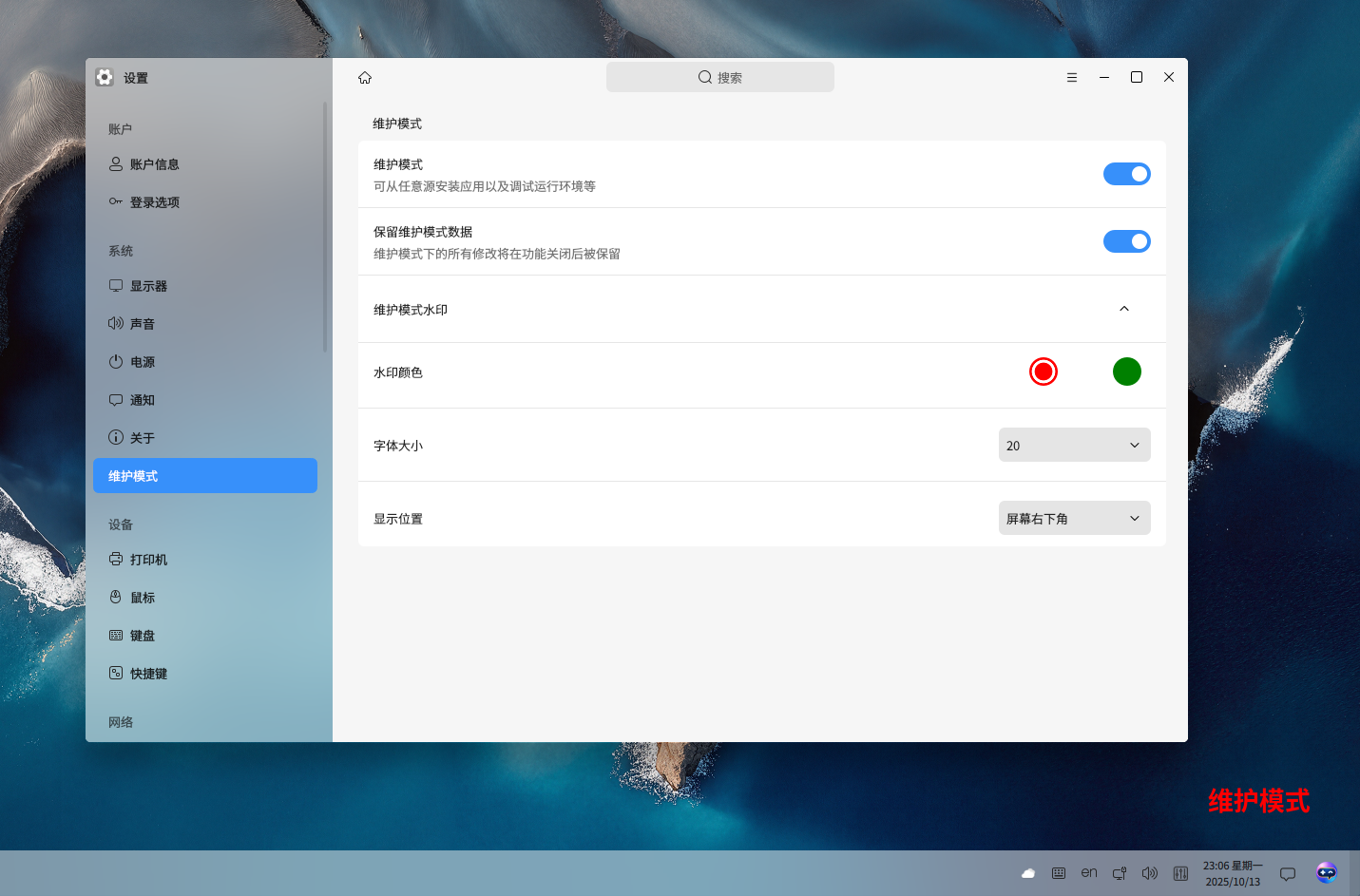Open 声音 settings page
This screenshot has width=1360, height=896.
[x=205, y=324]
